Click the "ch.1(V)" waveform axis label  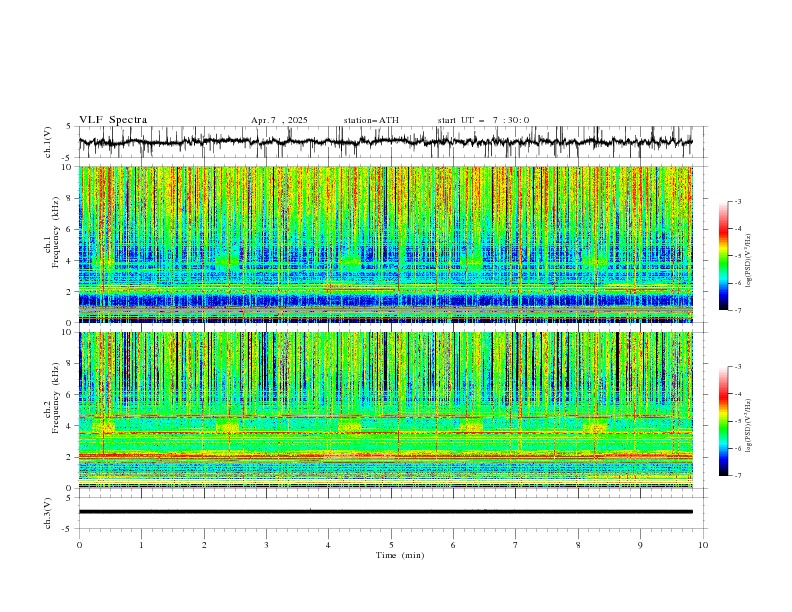[x=48, y=142]
